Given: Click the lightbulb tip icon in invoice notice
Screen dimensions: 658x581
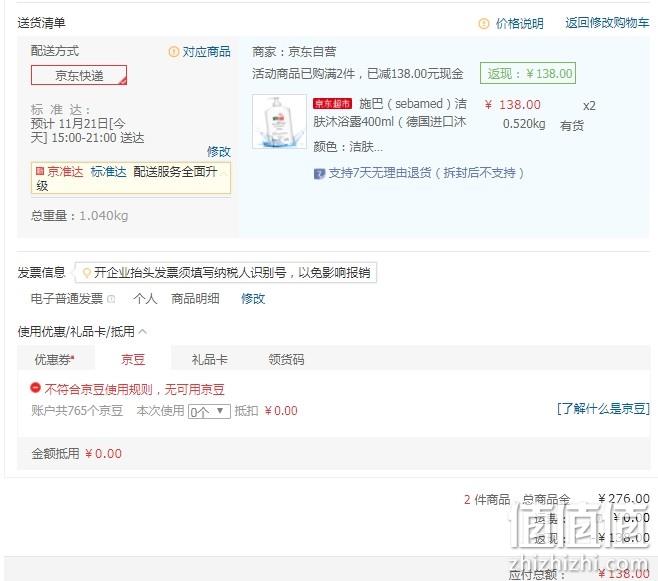Looking at the screenshot, I should coord(87,273).
